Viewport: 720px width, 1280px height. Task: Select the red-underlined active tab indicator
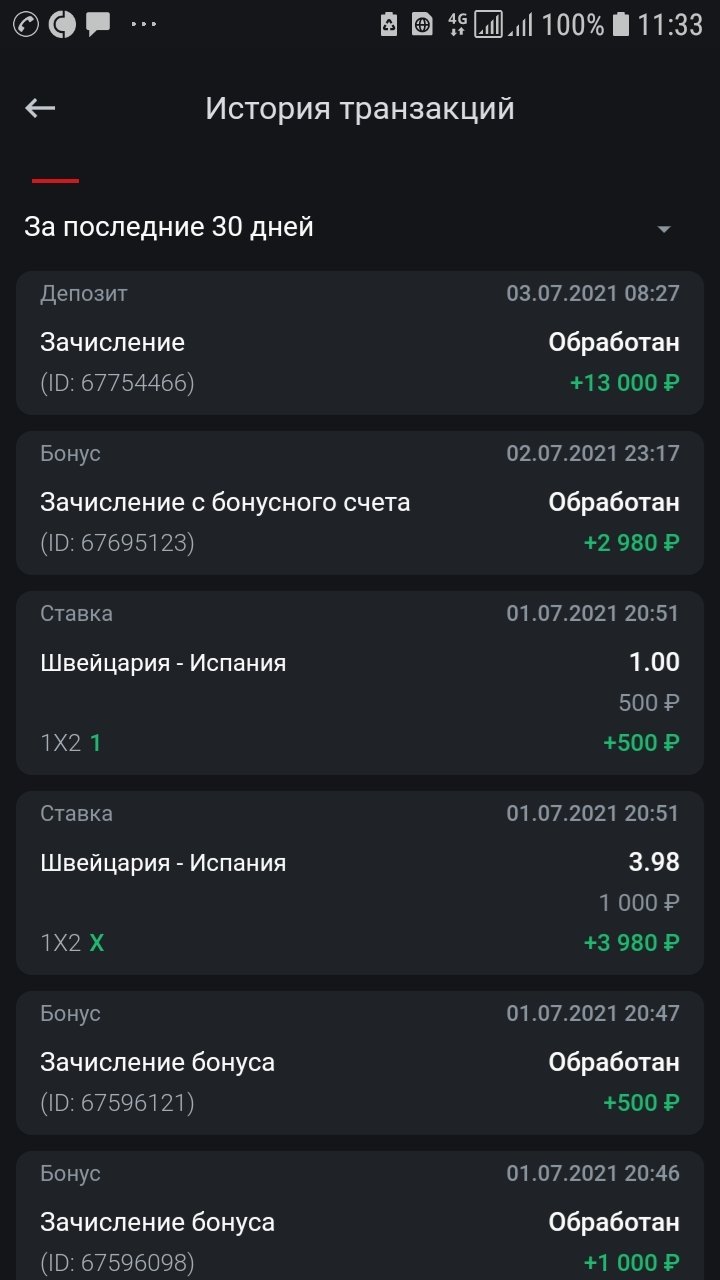coord(55,181)
